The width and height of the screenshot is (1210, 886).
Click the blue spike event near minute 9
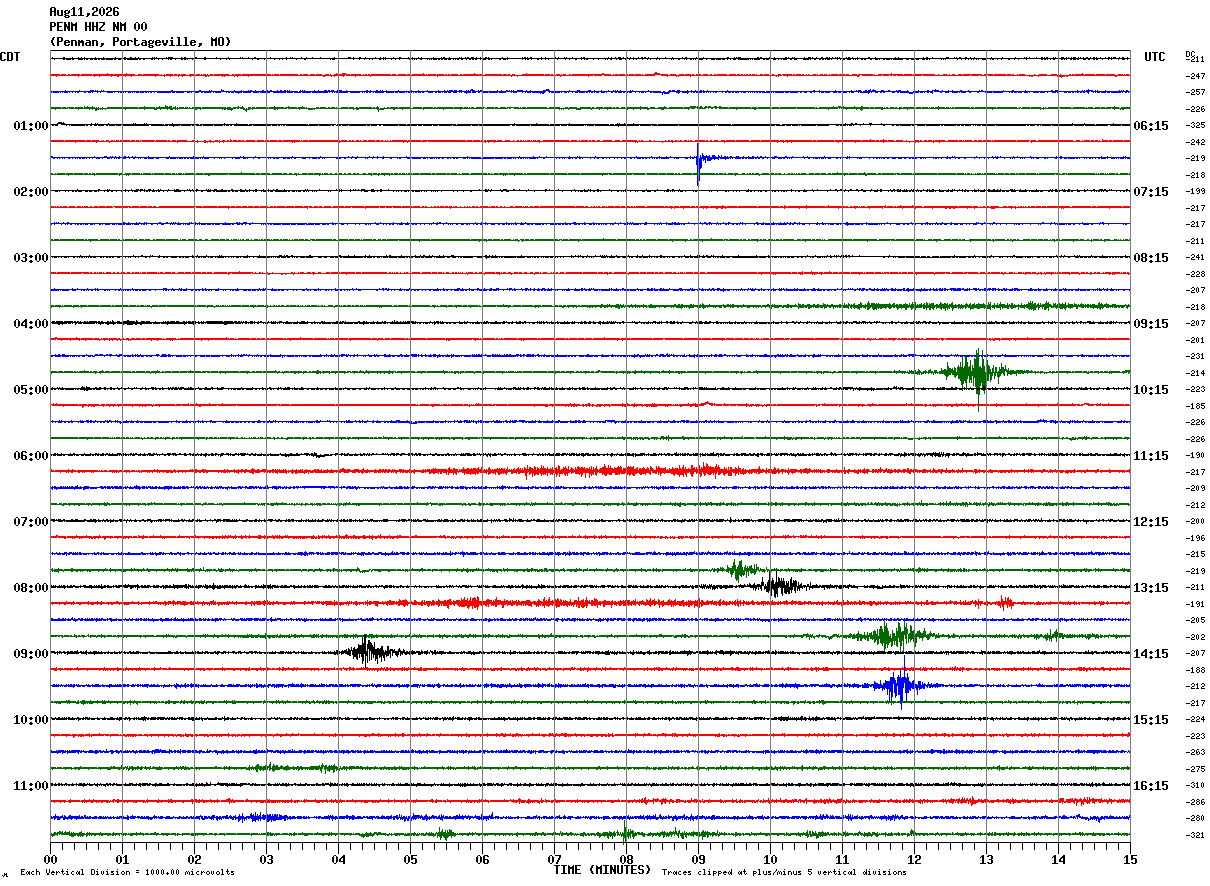pos(700,161)
